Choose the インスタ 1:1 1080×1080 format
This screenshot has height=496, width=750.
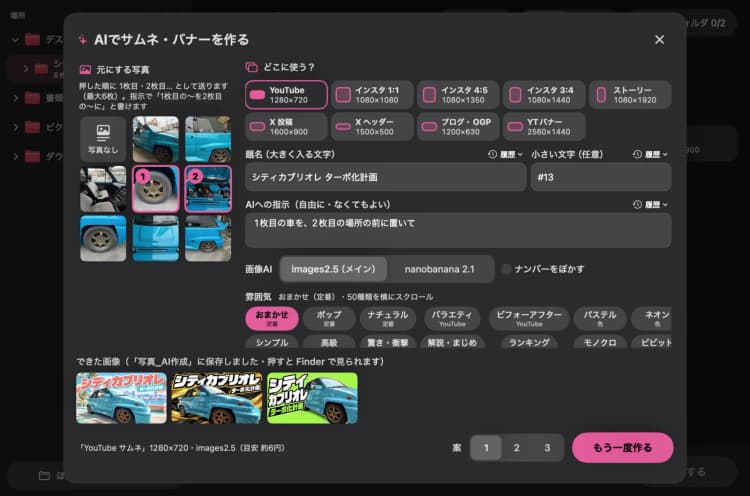click(x=372, y=95)
